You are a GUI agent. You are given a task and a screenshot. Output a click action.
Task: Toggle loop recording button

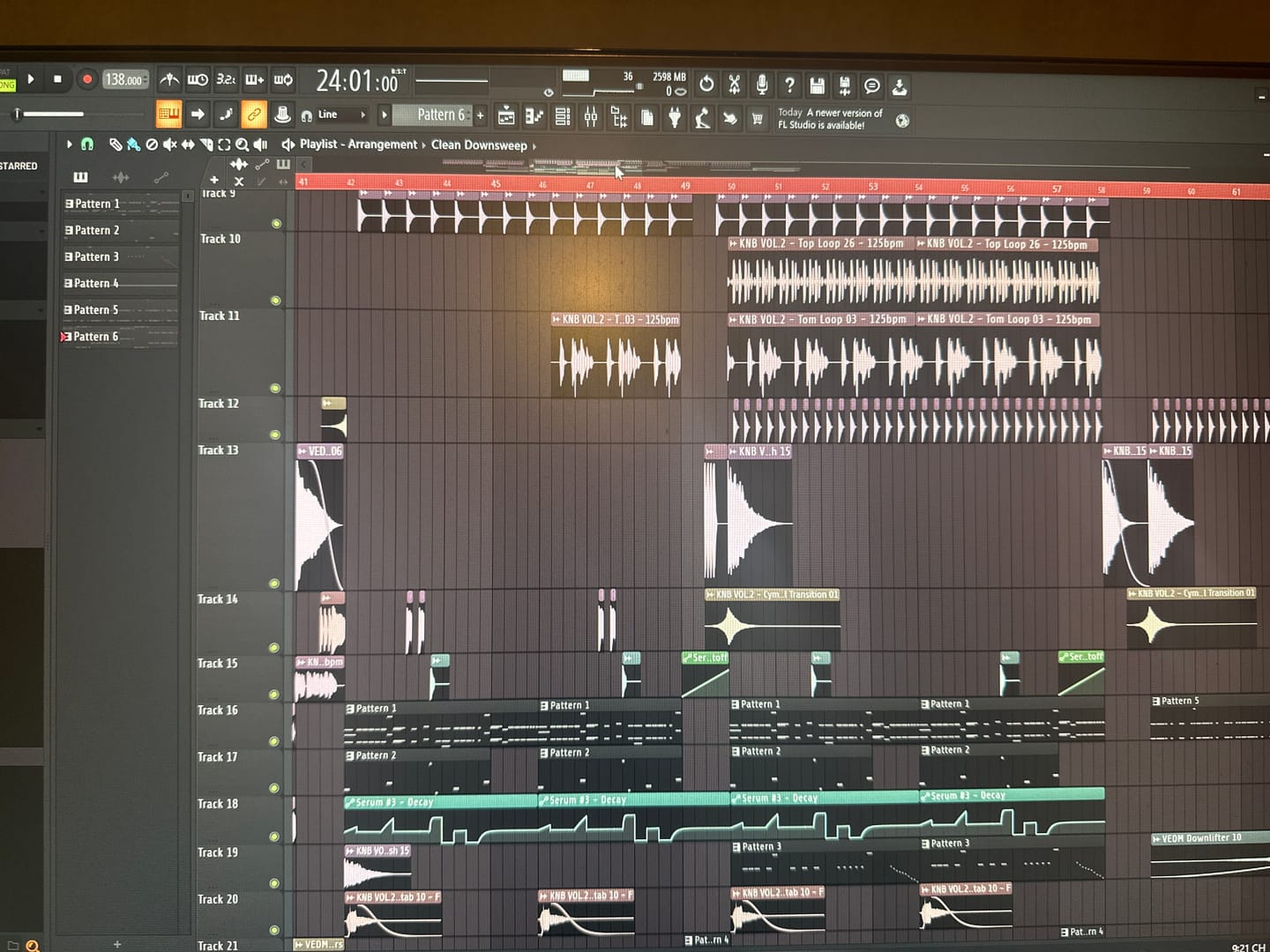pos(283,80)
